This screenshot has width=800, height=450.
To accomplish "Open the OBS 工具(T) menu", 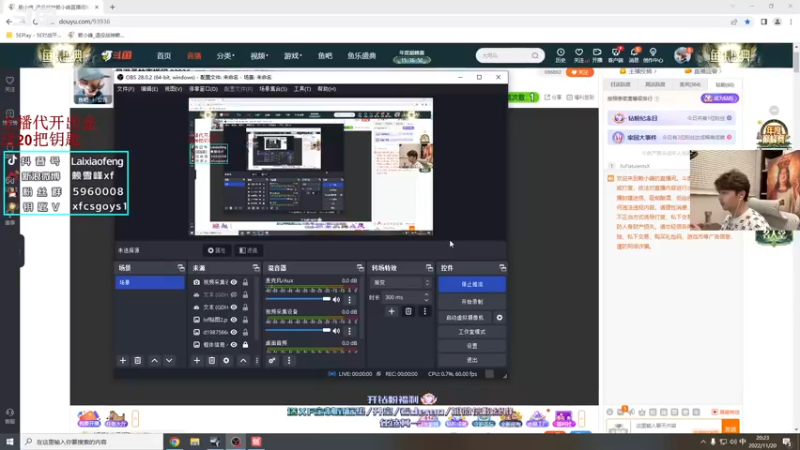I will (x=302, y=89).
